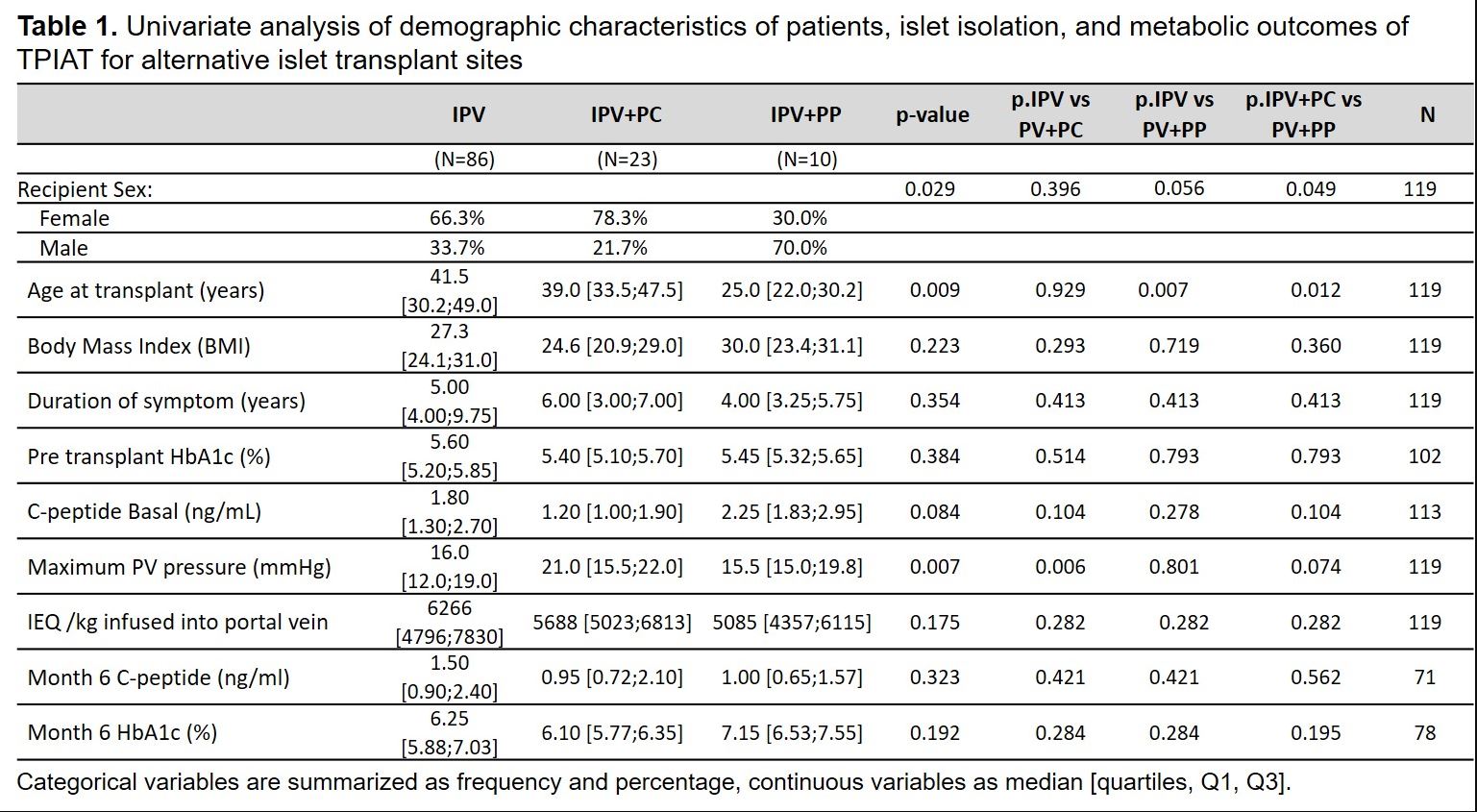Screen dimensions: 1477x812
Task: Select the C-peptide Basal row label
Action: click(144, 511)
